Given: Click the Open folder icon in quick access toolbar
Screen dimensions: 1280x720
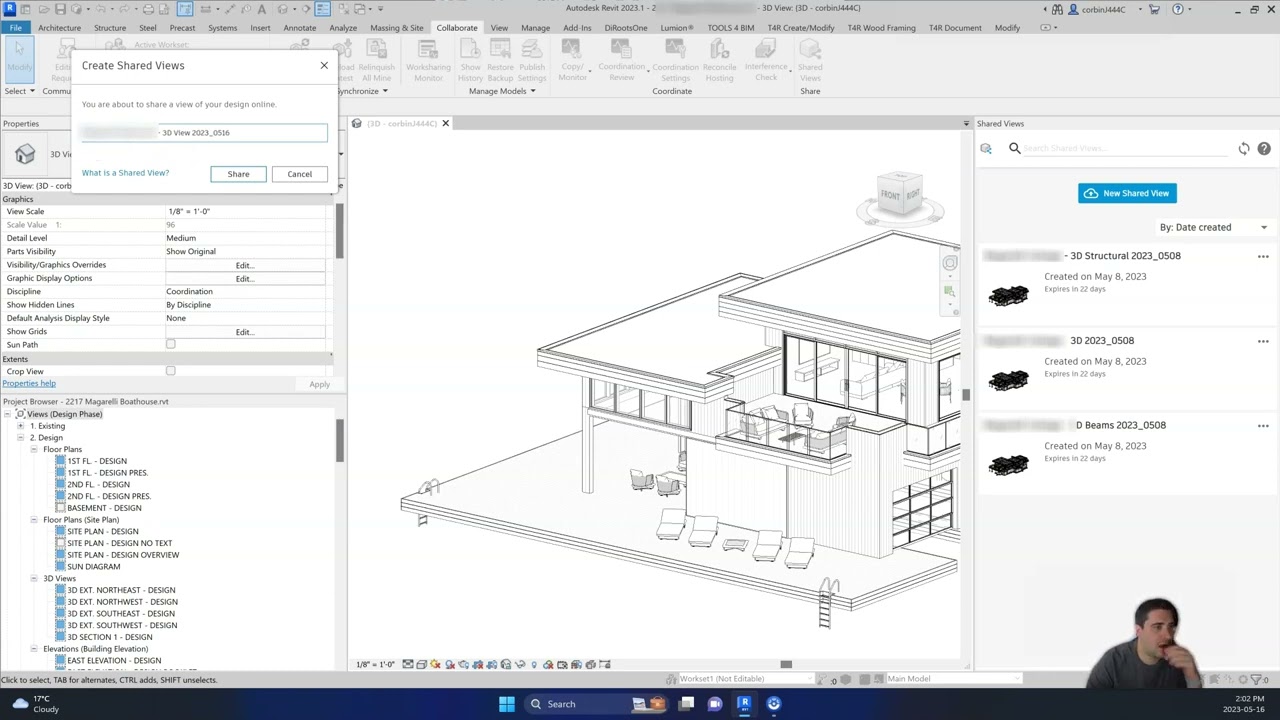Looking at the screenshot, I should [43, 9].
